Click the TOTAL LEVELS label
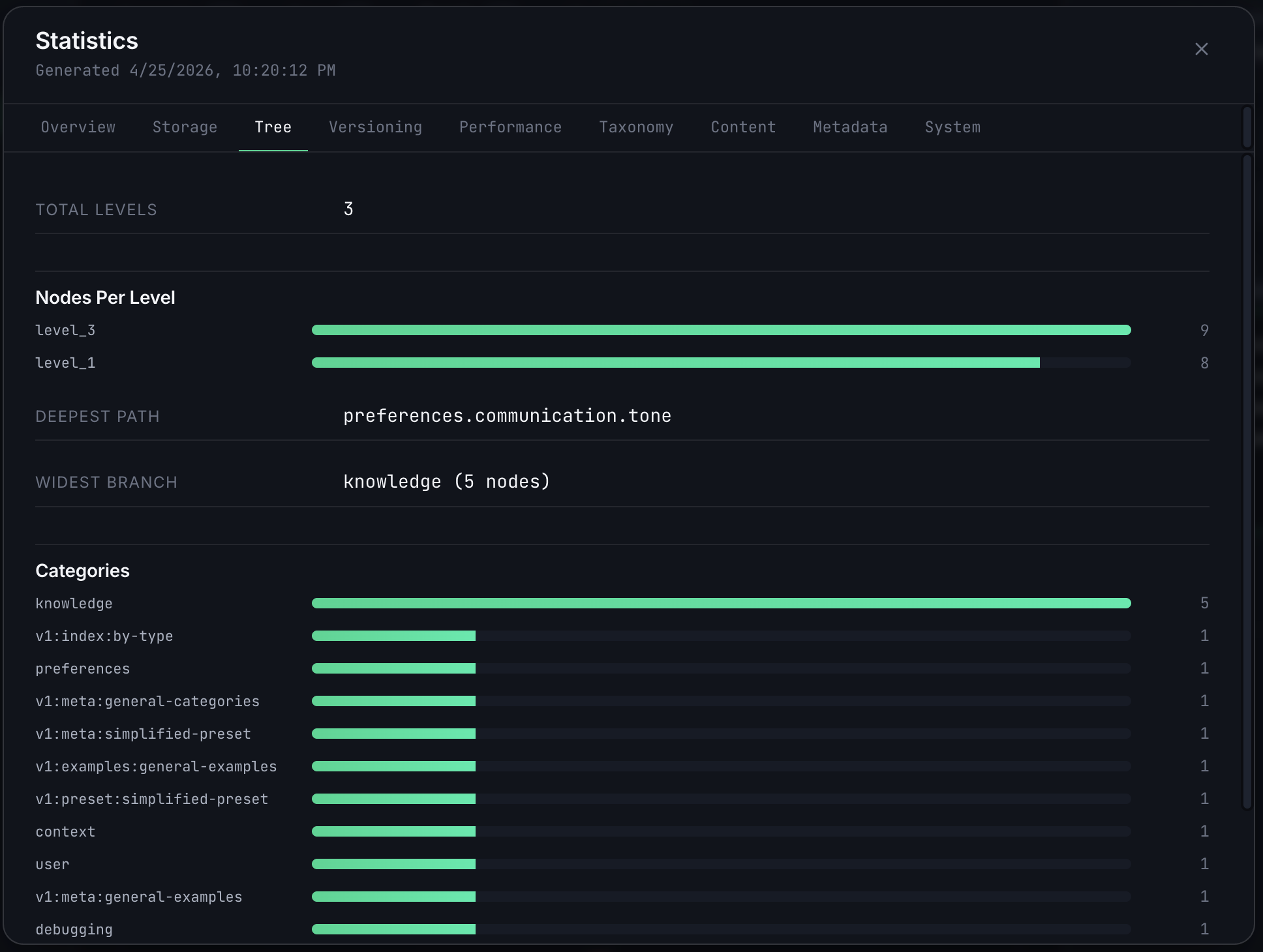Viewport: 1263px width, 952px height. coord(96,210)
